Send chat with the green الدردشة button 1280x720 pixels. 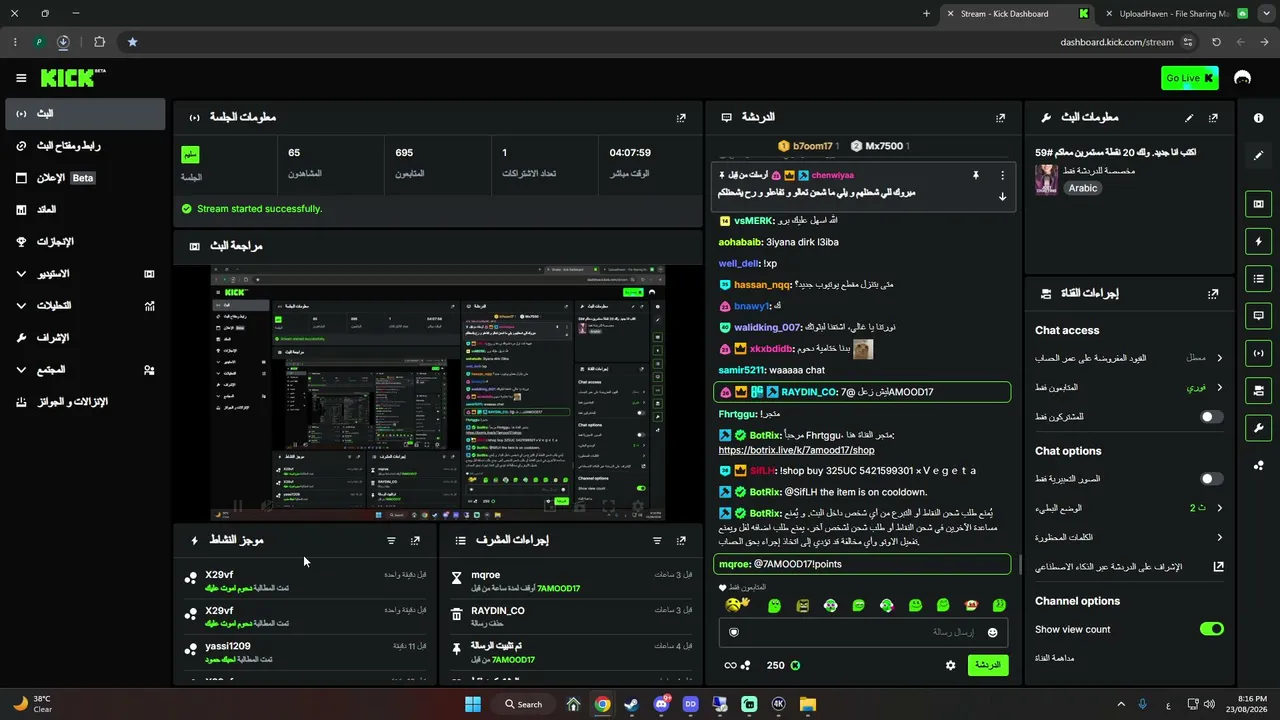click(988, 665)
